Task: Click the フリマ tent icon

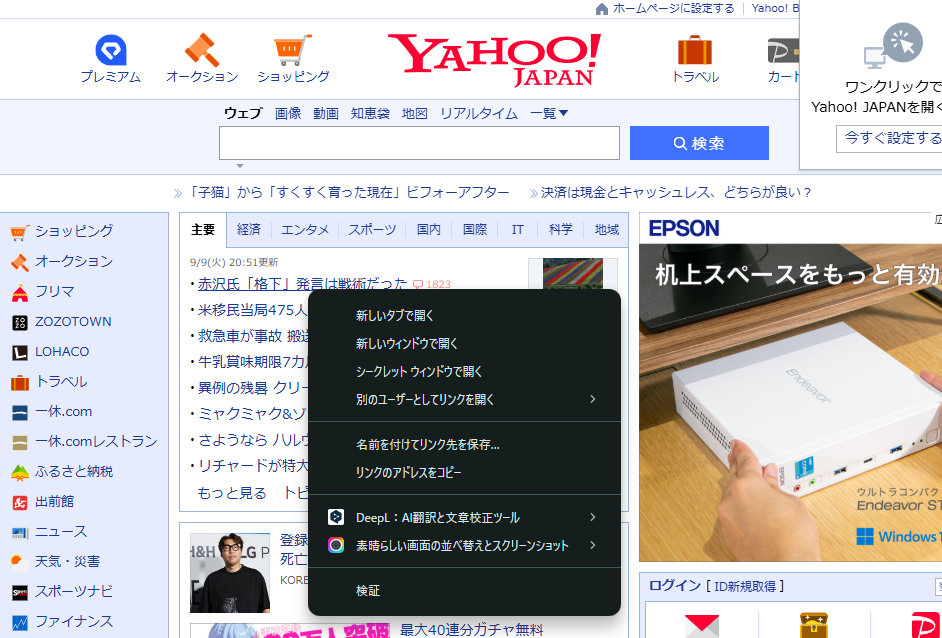Action: [20, 293]
